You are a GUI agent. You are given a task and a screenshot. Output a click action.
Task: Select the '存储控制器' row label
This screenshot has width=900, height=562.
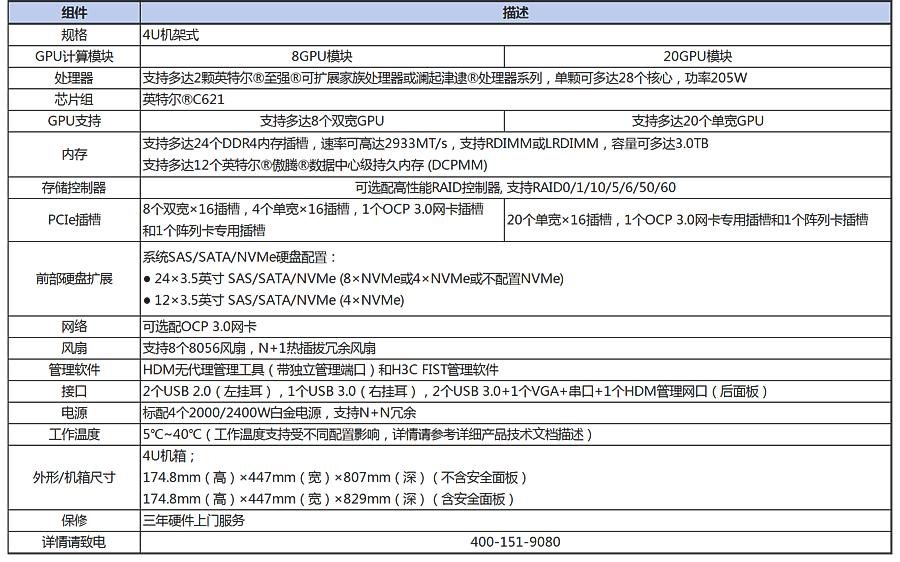[74, 188]
